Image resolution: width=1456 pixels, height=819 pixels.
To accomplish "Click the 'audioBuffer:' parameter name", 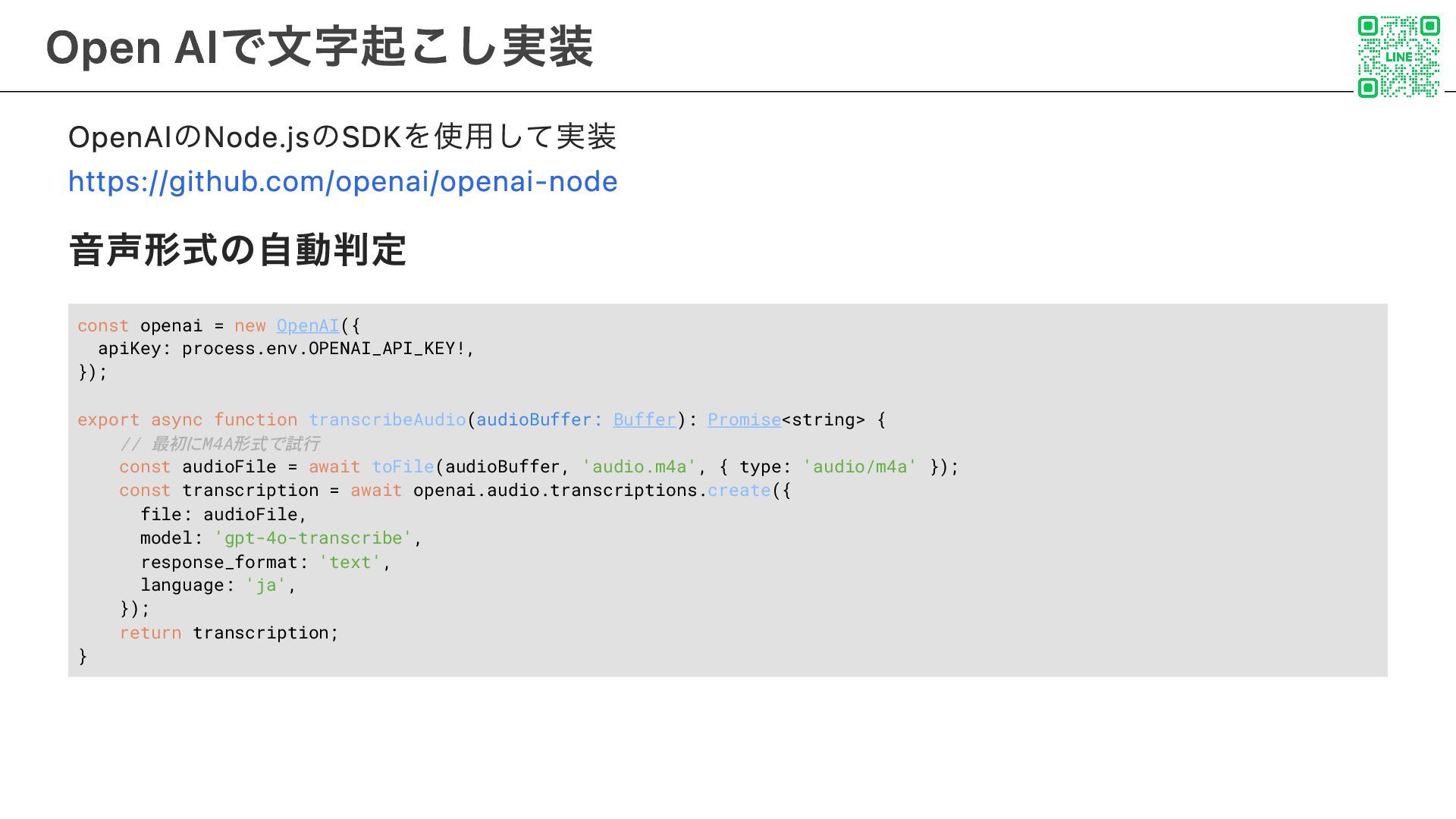I will click(x=539, y=420).
